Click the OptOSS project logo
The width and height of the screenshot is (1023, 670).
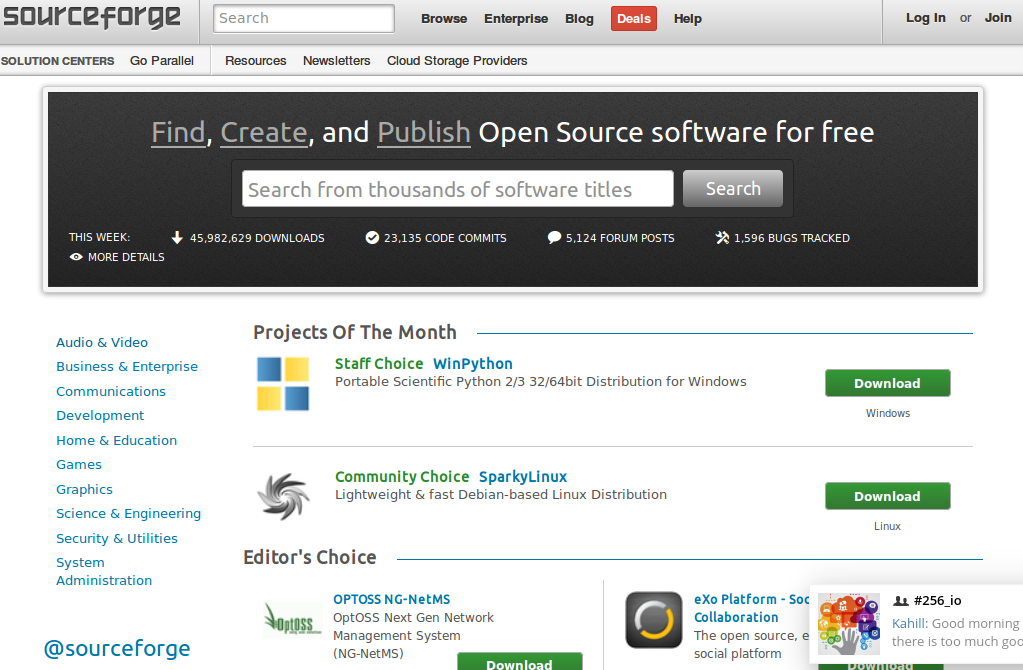click(x=293, y=620)
